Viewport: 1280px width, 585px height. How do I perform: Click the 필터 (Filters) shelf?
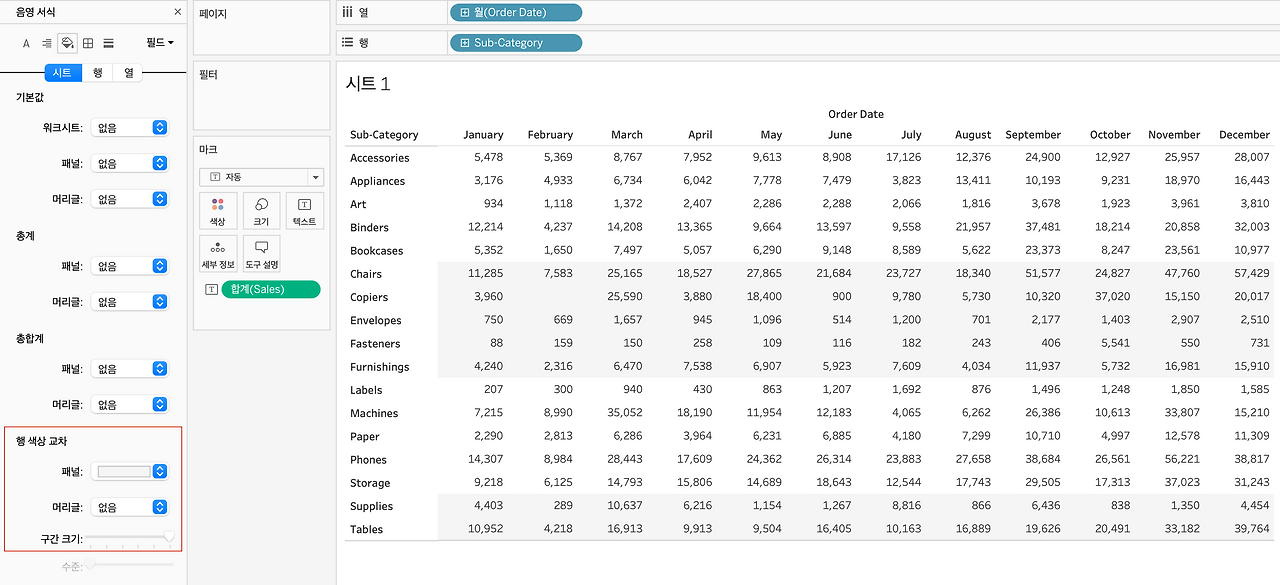click(x=261, y=95)
